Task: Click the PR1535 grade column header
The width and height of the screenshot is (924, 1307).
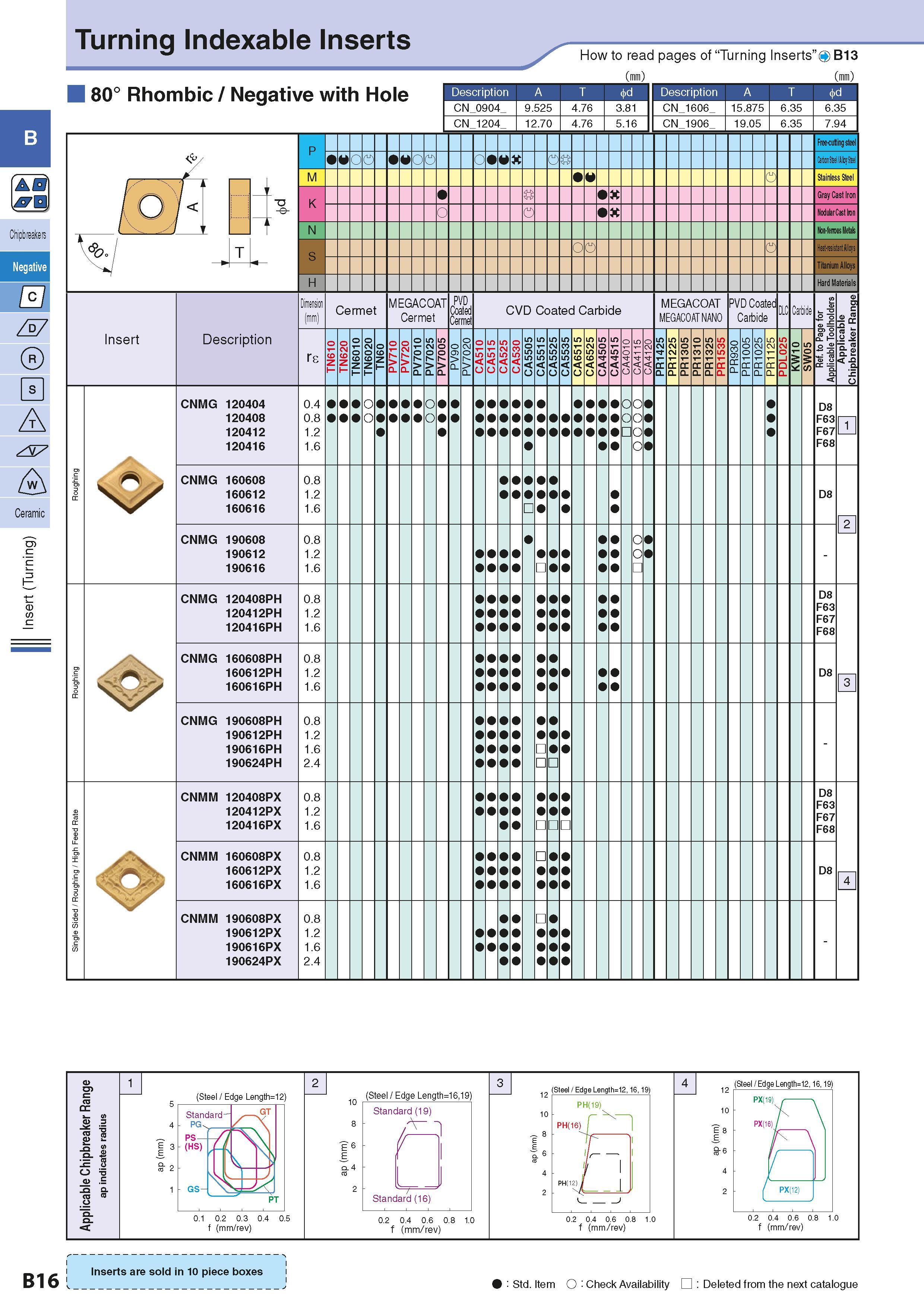Action: (x=721, y=356)
